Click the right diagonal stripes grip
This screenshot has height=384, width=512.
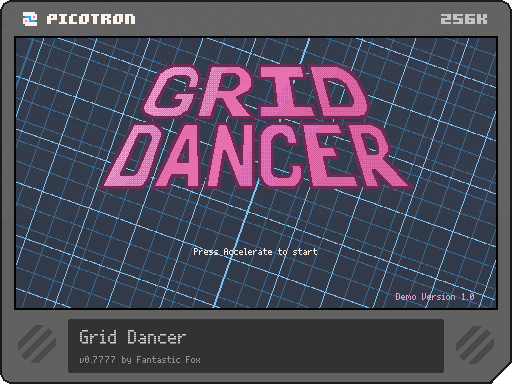tap(475, 344)
